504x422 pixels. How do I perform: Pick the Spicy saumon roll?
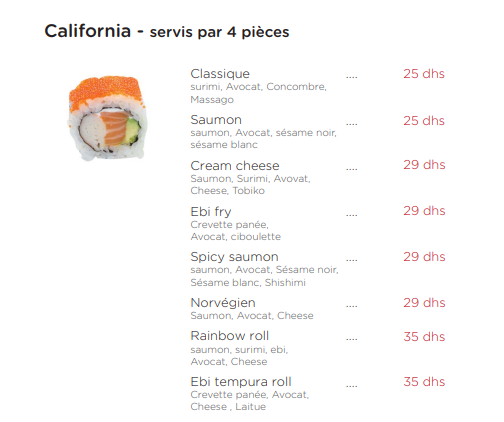pyautogui.click(x=234, y=257)
